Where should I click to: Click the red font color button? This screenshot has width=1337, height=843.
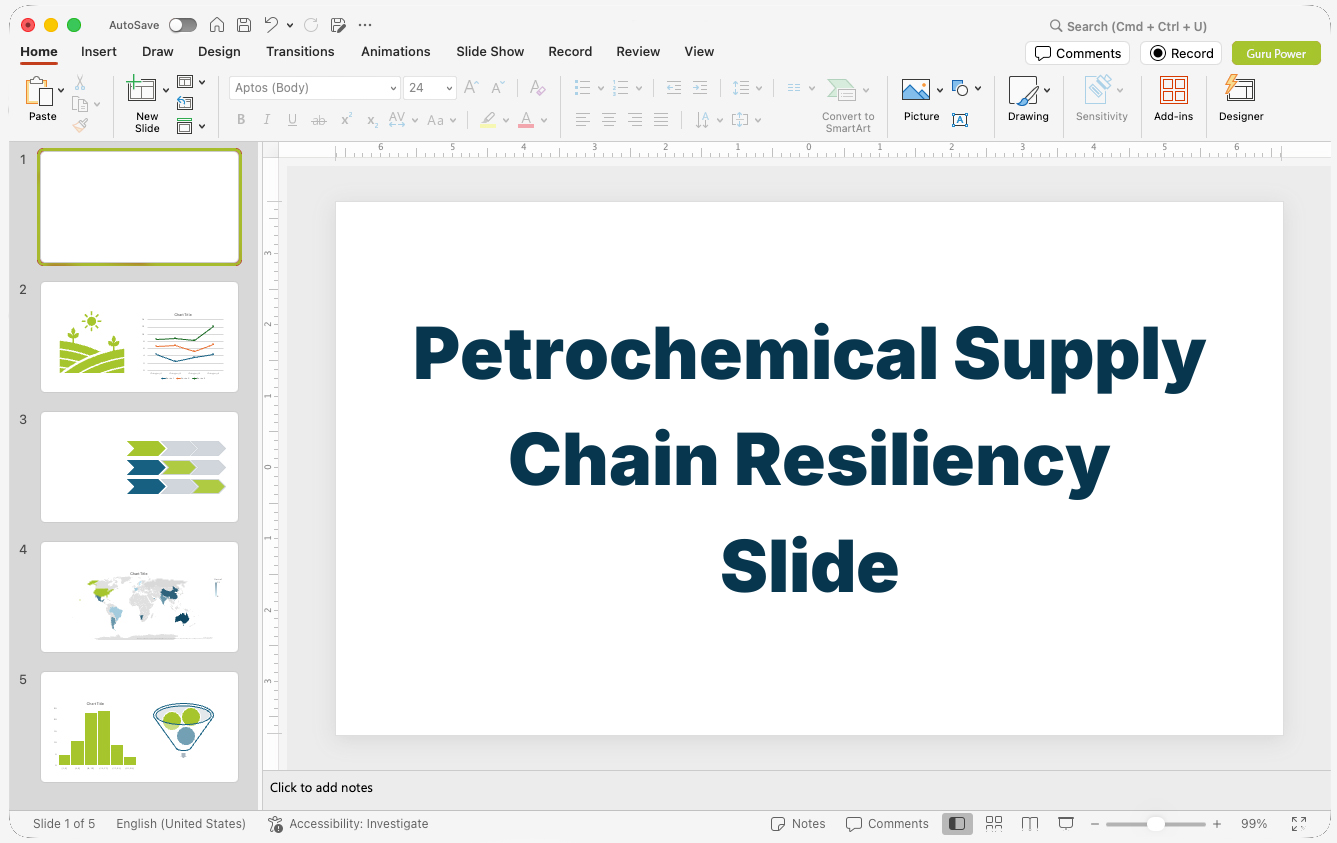[526, 120]
